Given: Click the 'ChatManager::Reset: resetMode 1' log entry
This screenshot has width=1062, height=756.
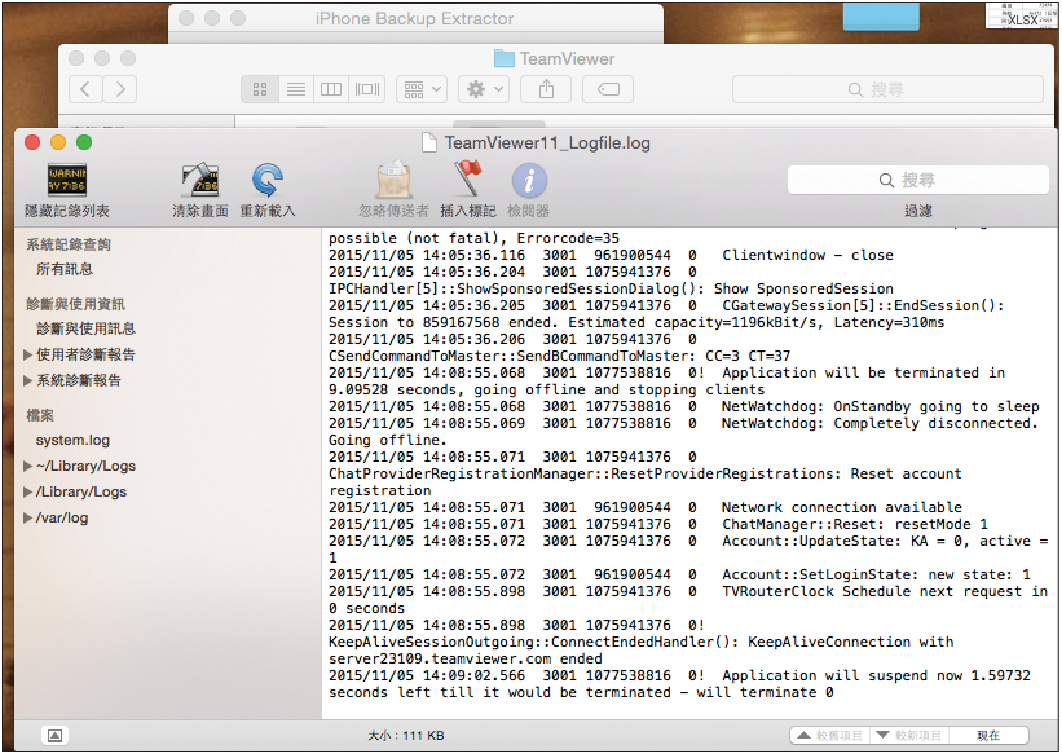Looking at the screenshot, I should (x=855, y=524).
